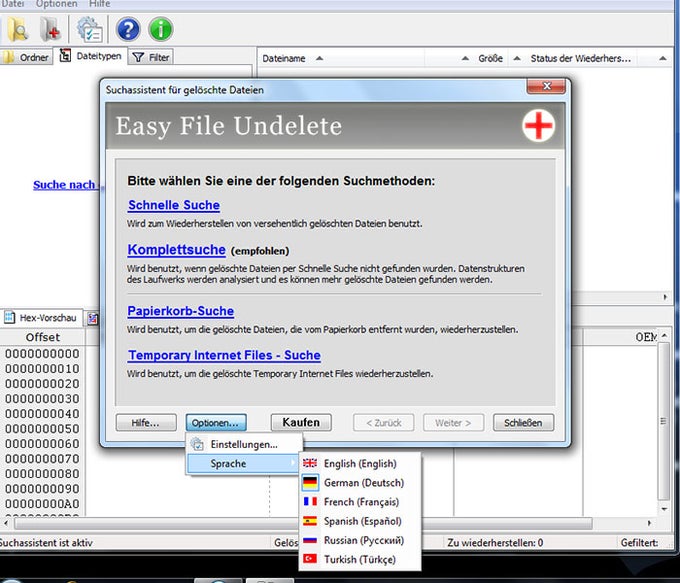Click the icon tab next to Hex-Vorschau

pos(93,318)
